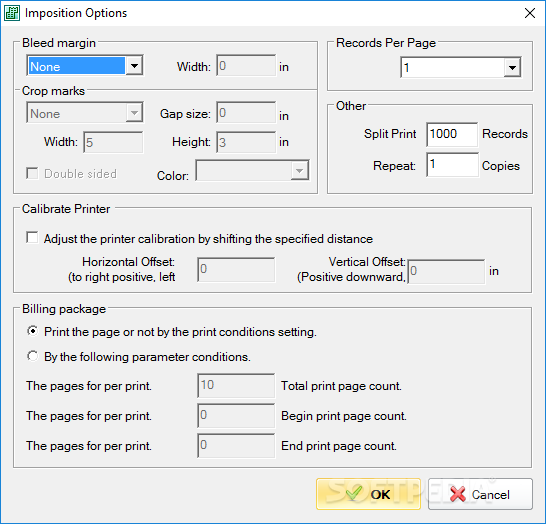Select By the following parameter conditions radio
The width and height of the screenshot is (546, 524).
(32, 356)
